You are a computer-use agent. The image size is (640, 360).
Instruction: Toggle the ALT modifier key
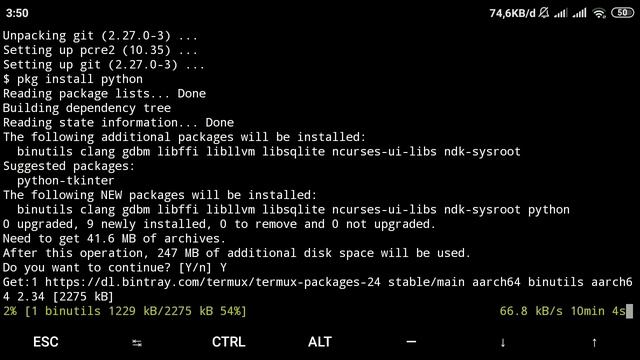320,342
